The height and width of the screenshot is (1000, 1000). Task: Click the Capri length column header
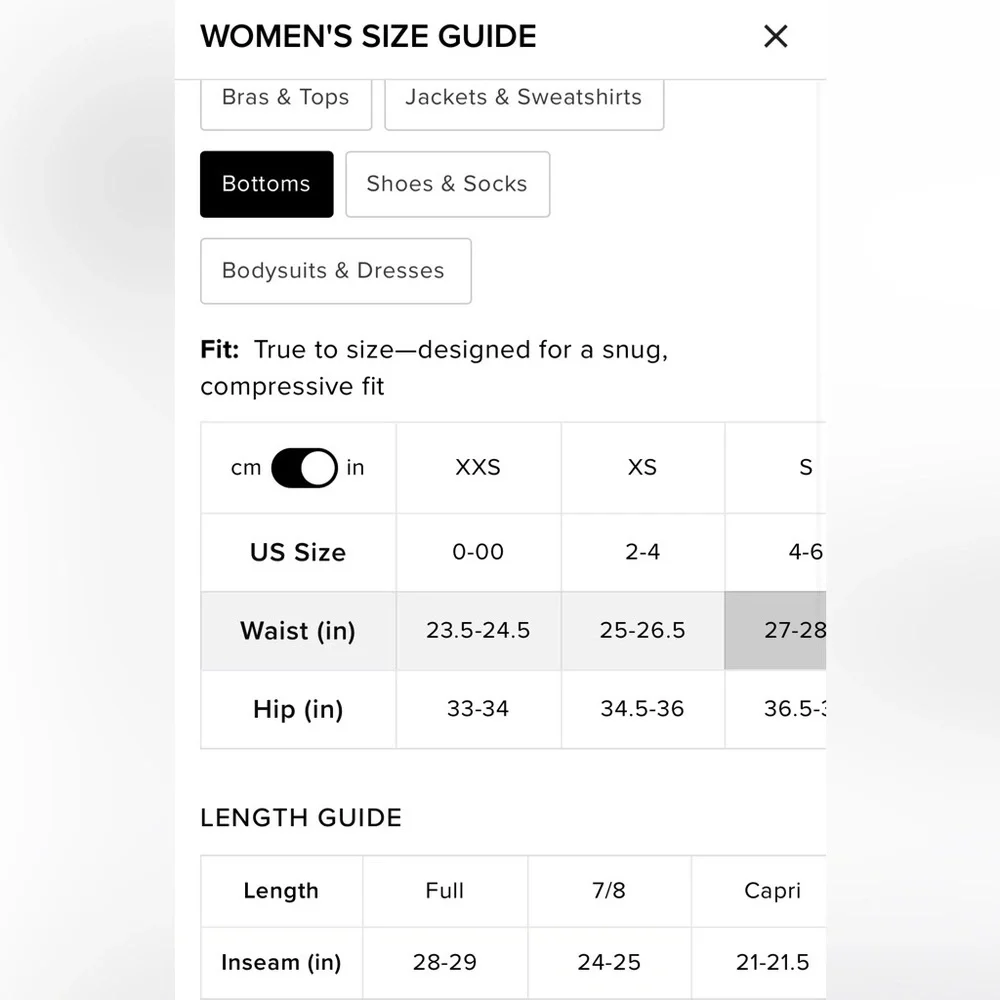click(x=759, y=891)
